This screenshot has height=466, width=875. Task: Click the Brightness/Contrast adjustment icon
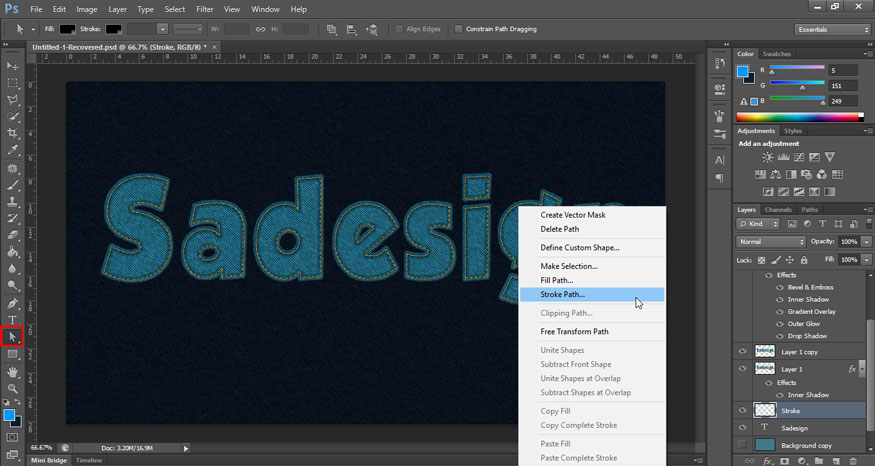point(768,157)
